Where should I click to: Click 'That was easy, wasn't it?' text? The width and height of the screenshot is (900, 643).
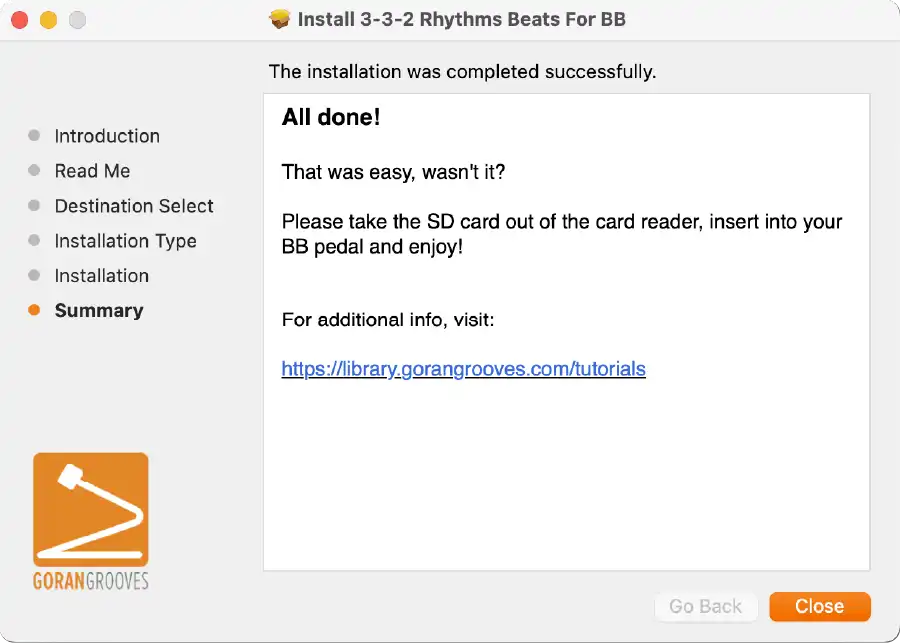393,172
